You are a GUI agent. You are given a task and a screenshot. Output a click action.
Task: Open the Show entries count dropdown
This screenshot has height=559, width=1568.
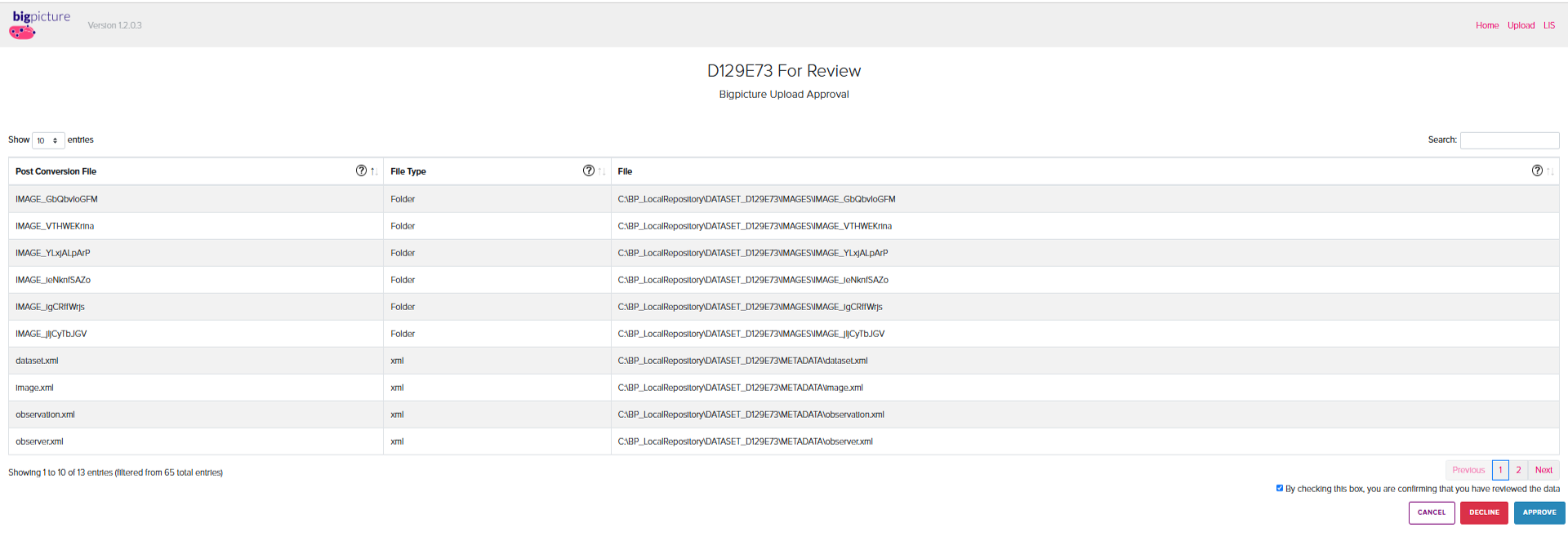point(48,140)
